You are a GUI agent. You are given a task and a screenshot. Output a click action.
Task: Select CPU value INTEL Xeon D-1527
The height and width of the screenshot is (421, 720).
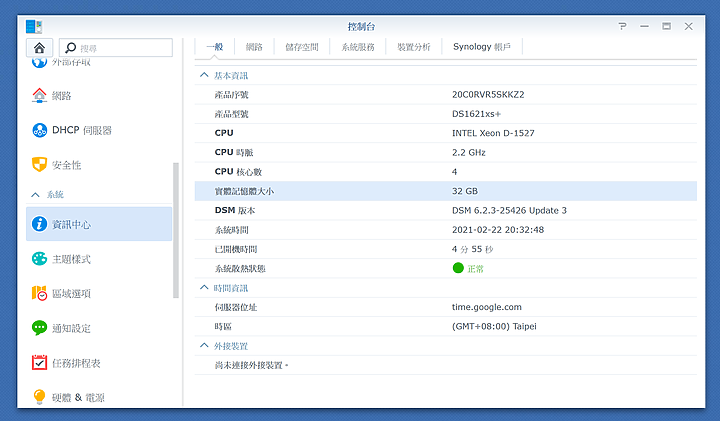click(493, 133)
